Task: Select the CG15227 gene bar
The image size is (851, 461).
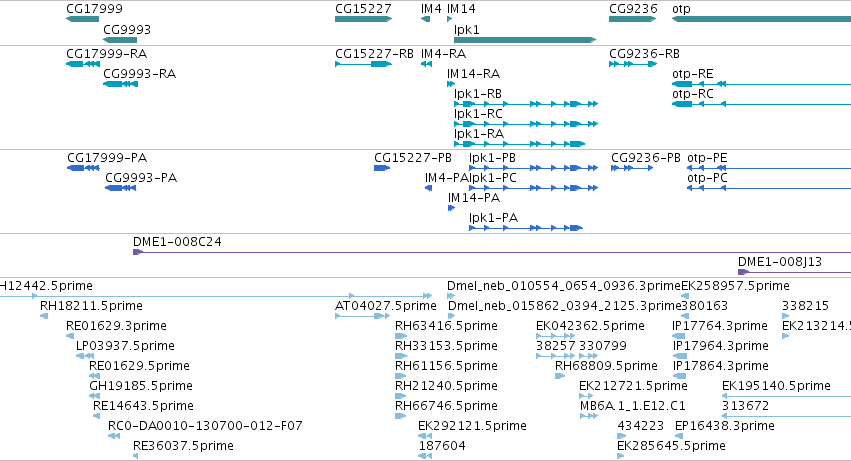Action: (x=363, y=19)
